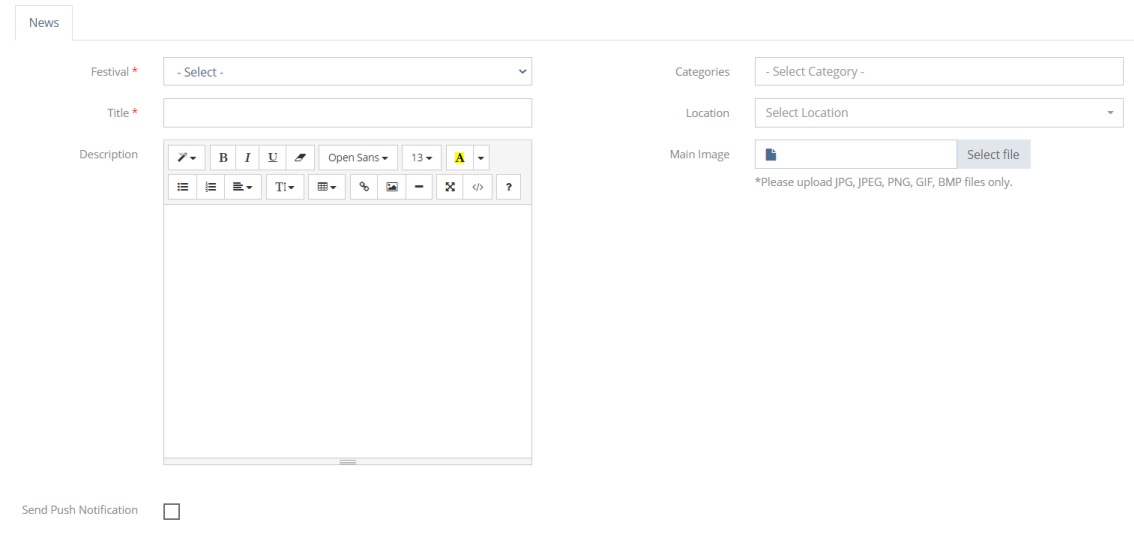Open the text color options arrow
Image resolution: width=1134 pixels, height=537 pixels.
[x=481, y=158]
